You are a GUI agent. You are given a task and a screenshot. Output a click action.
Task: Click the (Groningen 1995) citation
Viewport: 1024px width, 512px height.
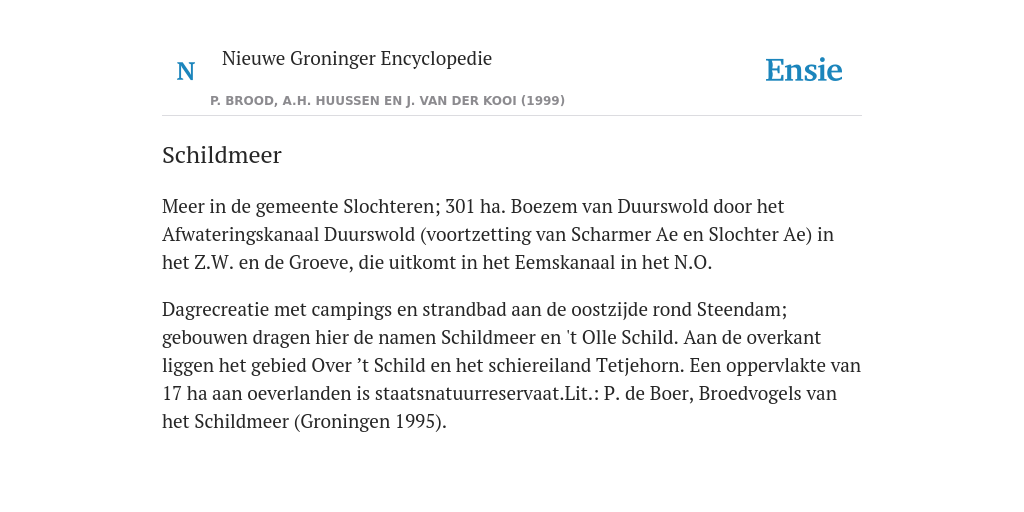coord(370,422)
